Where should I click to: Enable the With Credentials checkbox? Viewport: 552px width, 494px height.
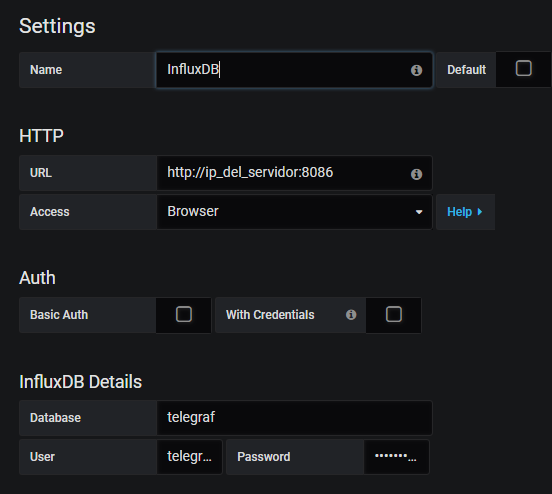click(x=394, y=314)
